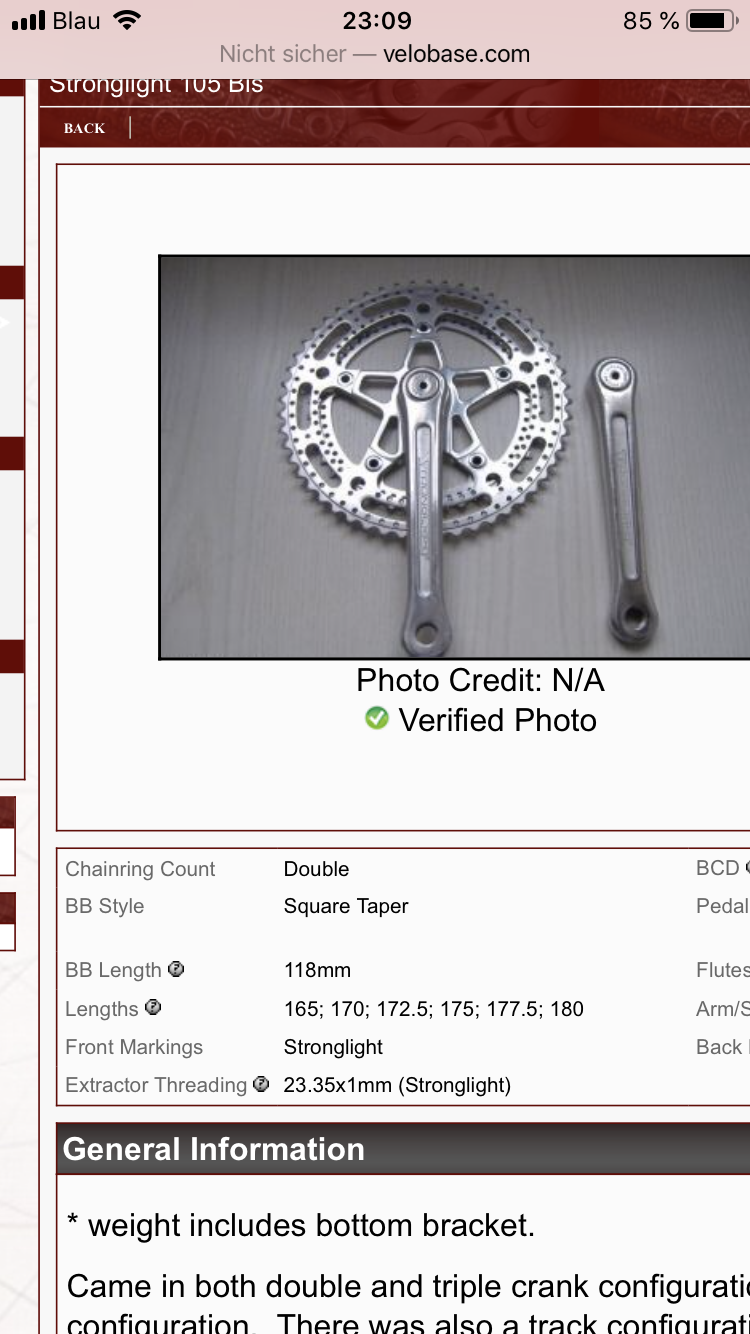Tap the Wi-Fi status icon
This screenshot has width=750, height=1334.
[127, 20]
